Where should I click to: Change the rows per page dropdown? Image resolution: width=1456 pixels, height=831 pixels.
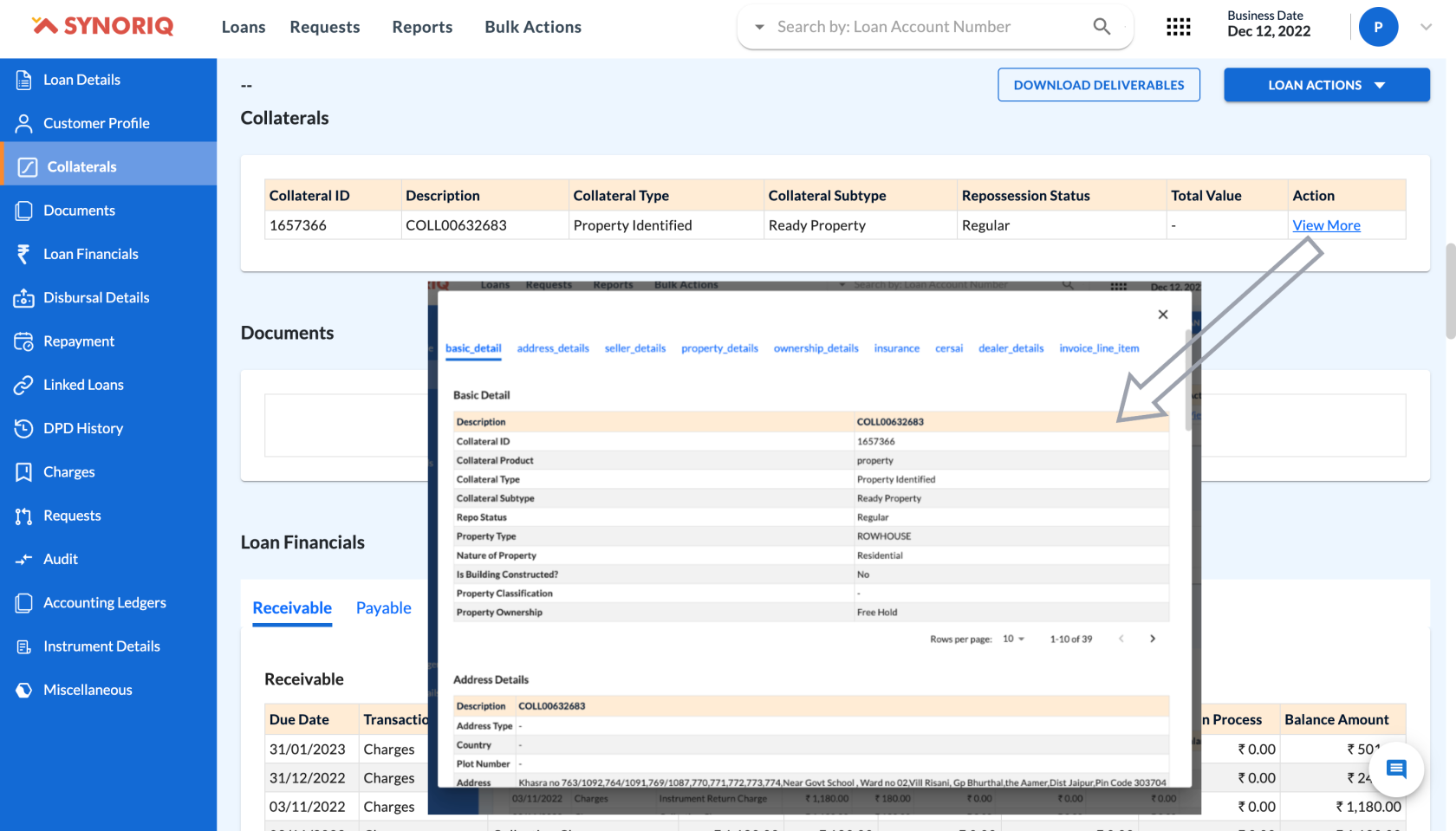point(1013,639)
